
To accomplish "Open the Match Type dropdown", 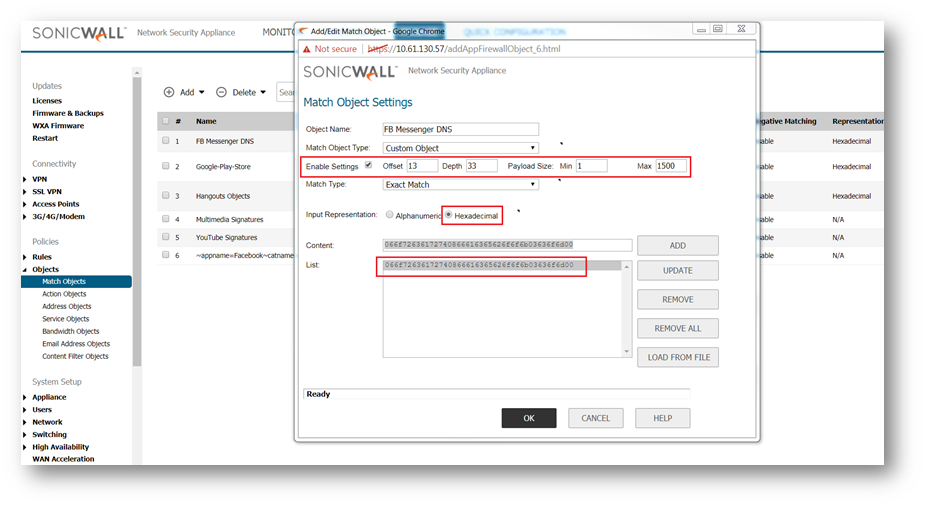I will 461,185.
